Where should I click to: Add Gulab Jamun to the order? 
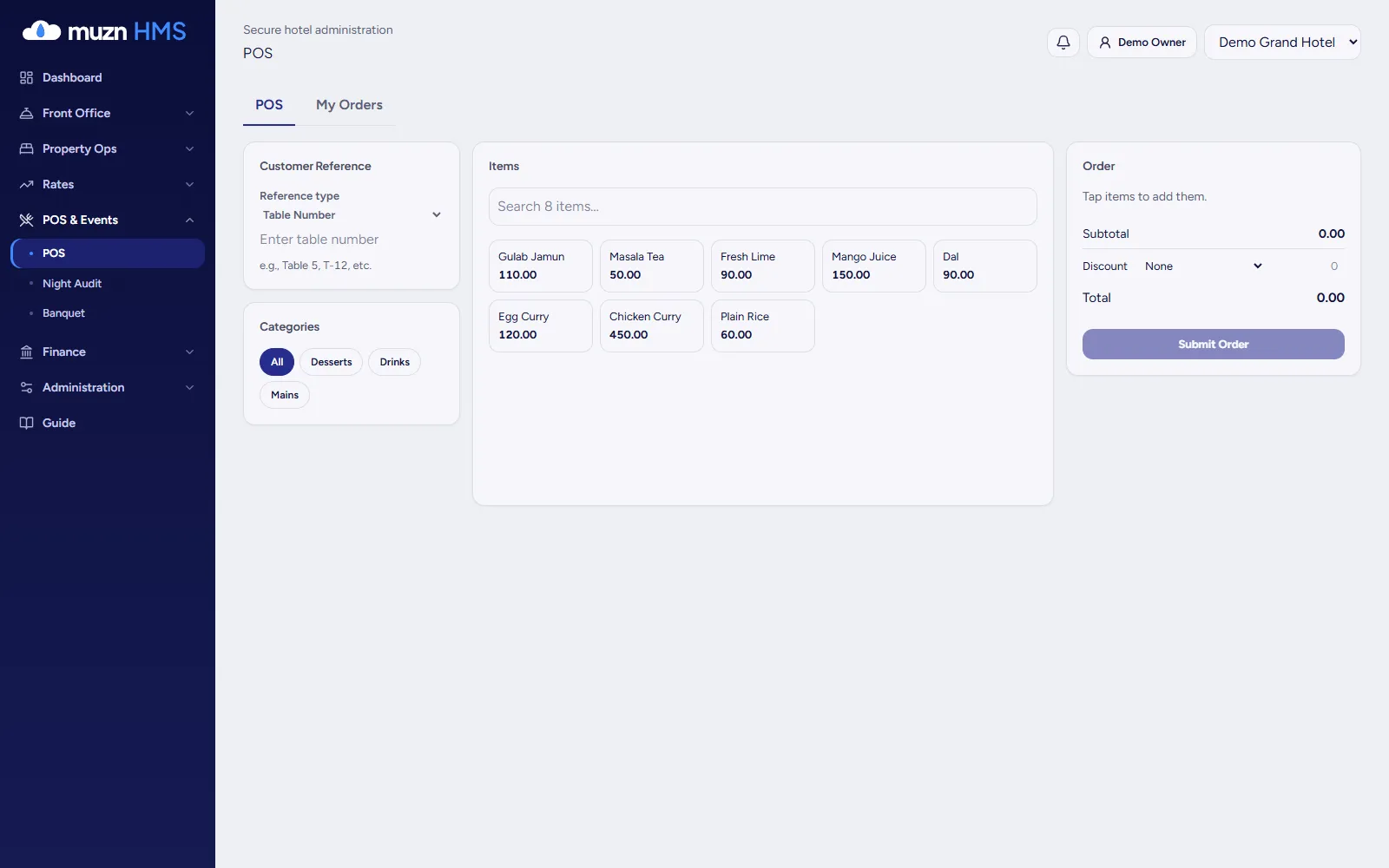[541, 266]
